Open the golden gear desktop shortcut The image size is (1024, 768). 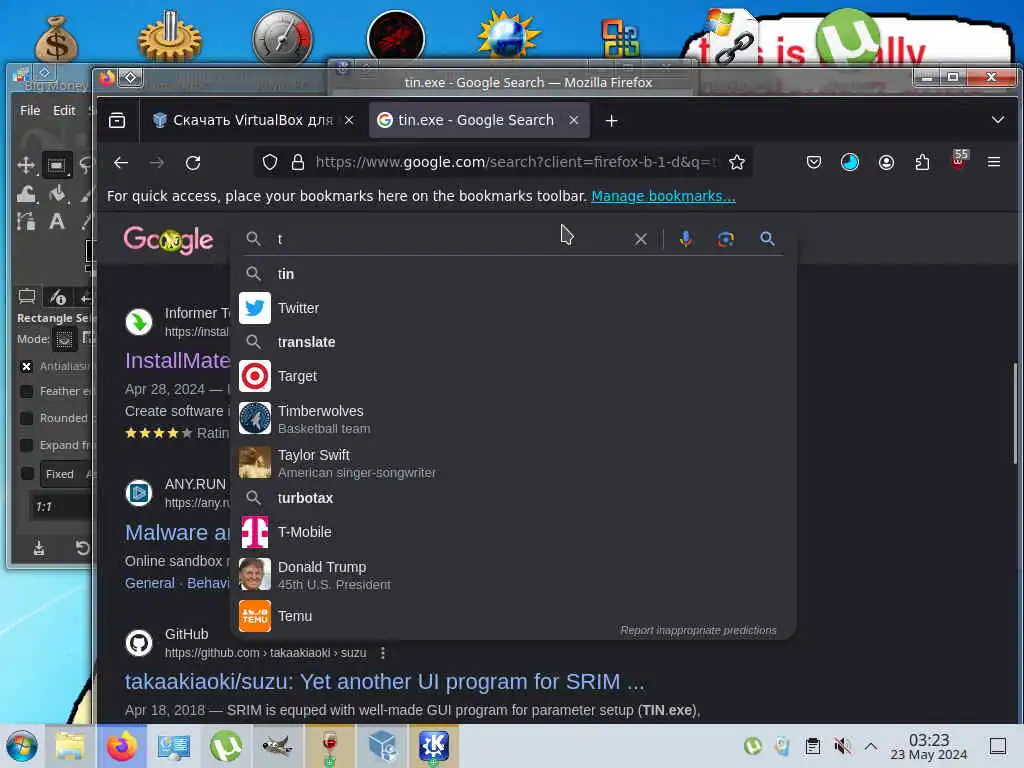coord(170,38)
